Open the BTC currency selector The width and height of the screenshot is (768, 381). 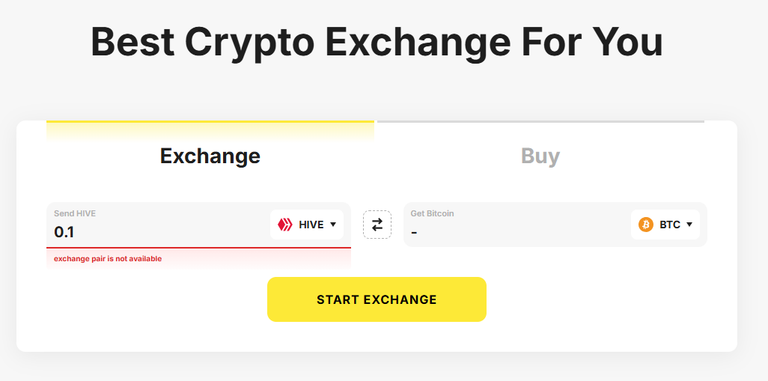(665, 225)
